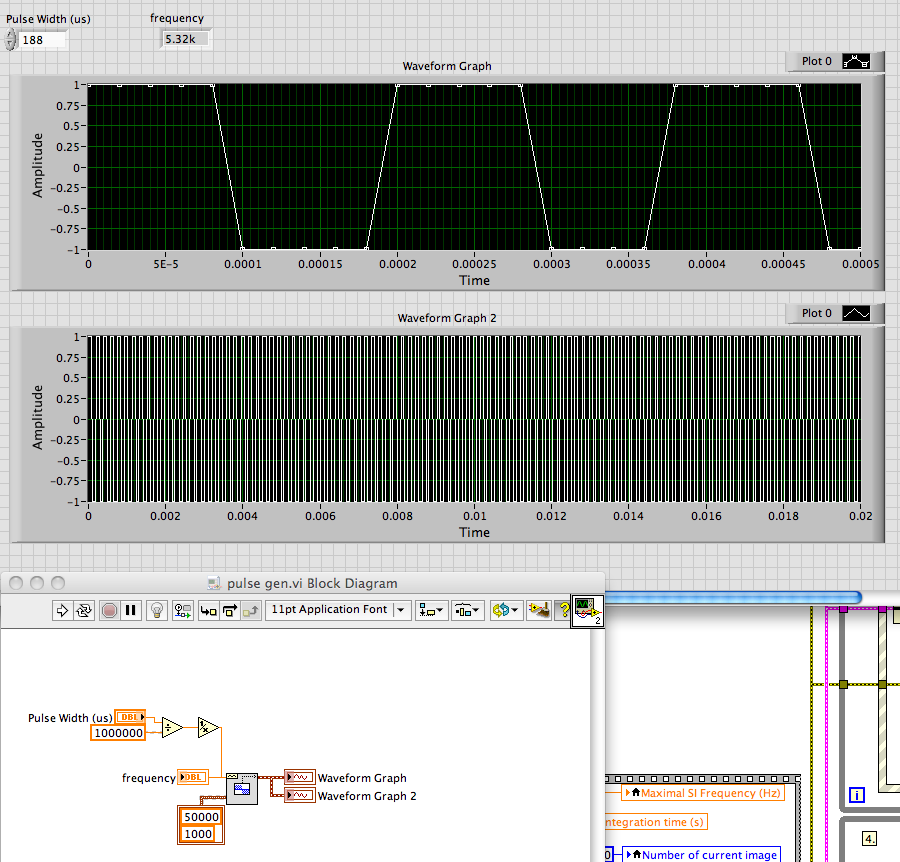900x862 pixels.
Task: Click the integration time (s) variable
Action: click(x=656, y=822)
